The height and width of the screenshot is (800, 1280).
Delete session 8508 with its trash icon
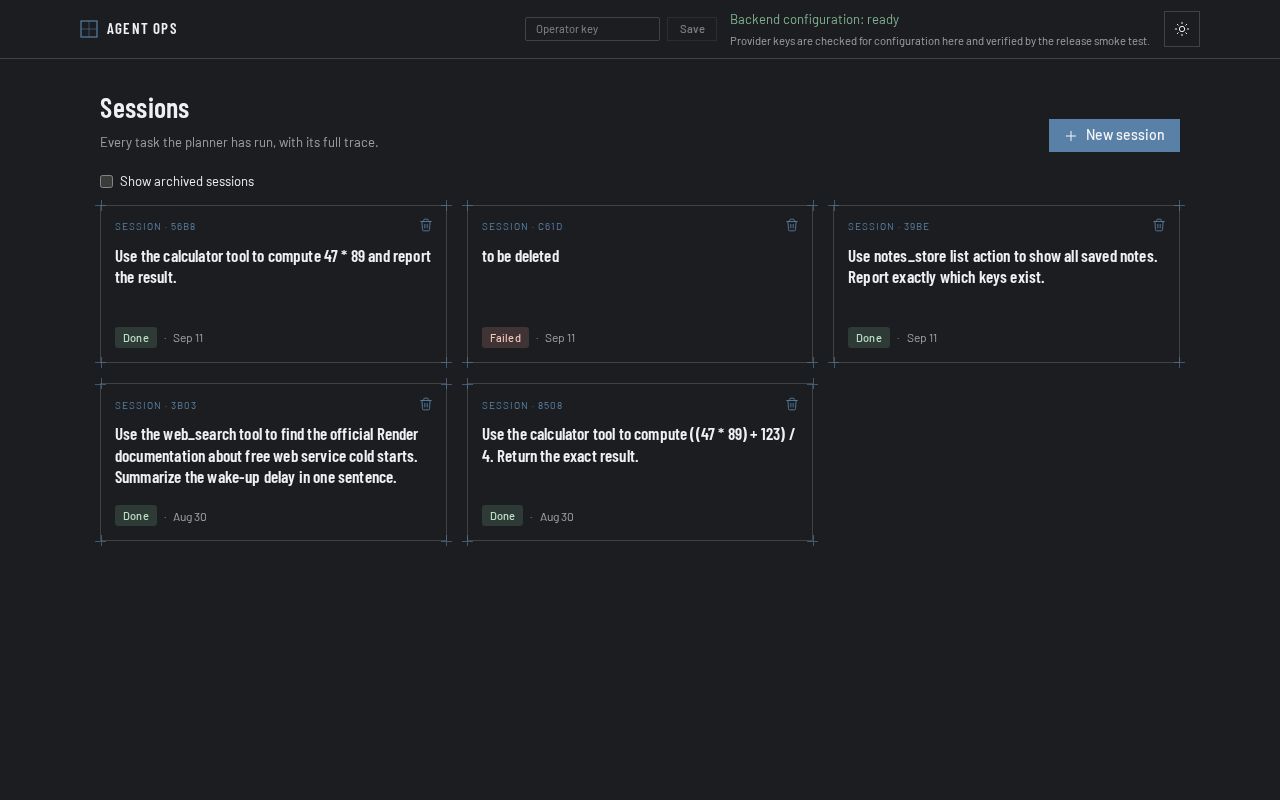792,404
